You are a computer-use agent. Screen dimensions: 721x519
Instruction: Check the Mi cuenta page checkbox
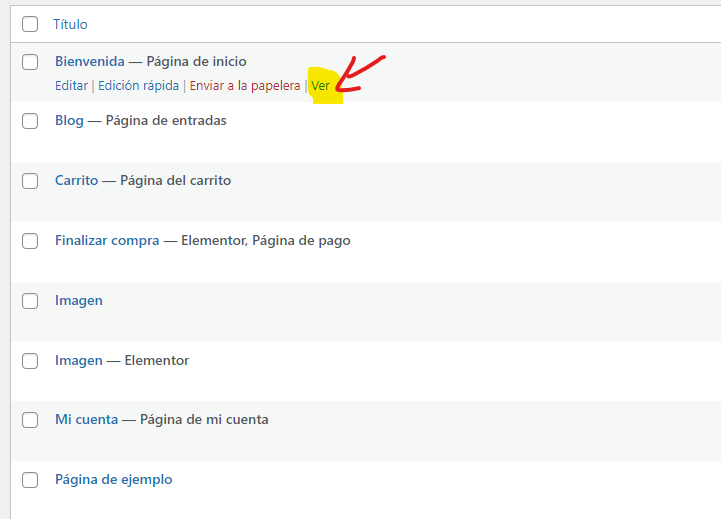(x=30, y=420)
